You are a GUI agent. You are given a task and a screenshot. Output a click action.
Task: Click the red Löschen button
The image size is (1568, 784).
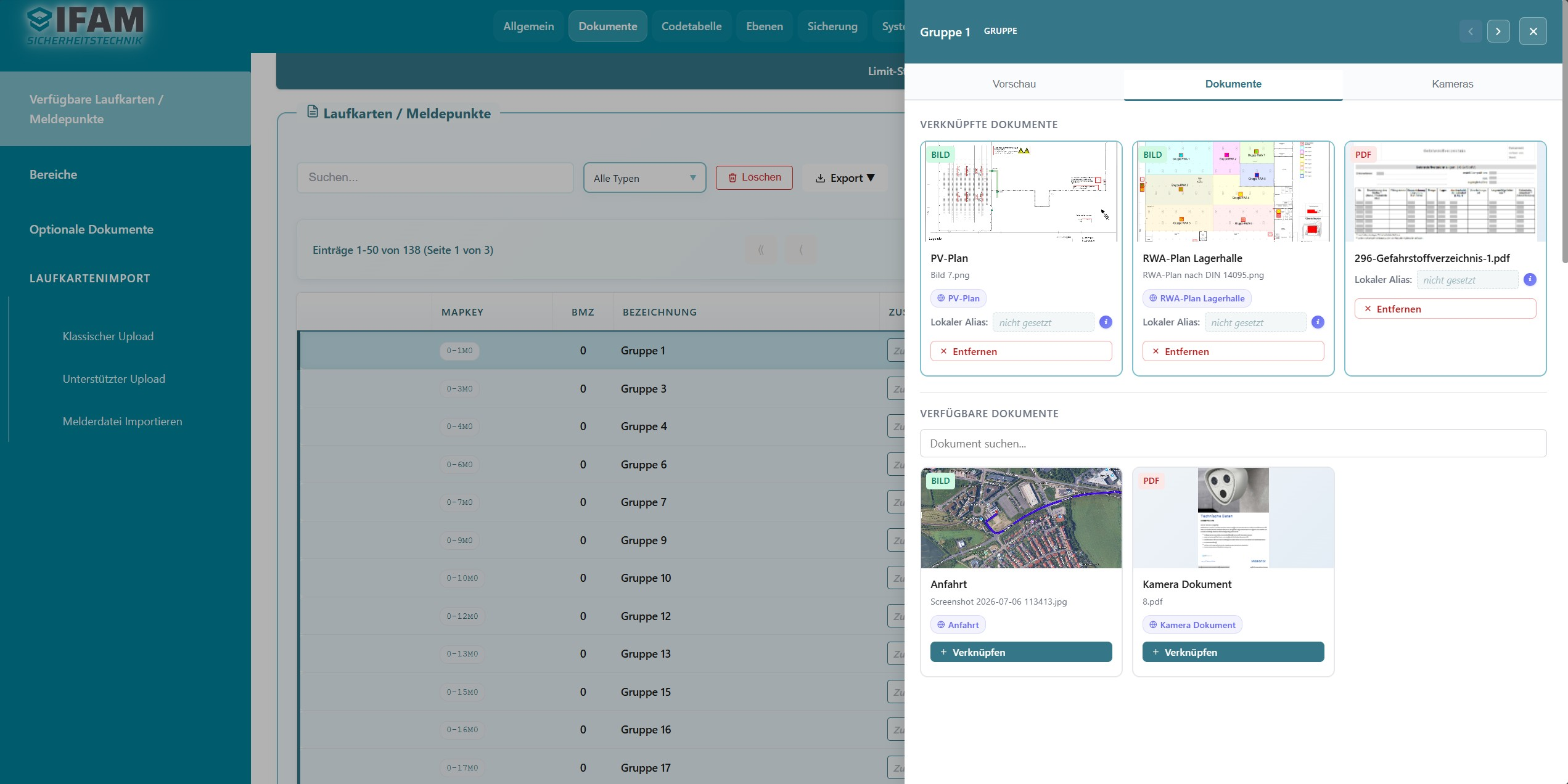754,178
